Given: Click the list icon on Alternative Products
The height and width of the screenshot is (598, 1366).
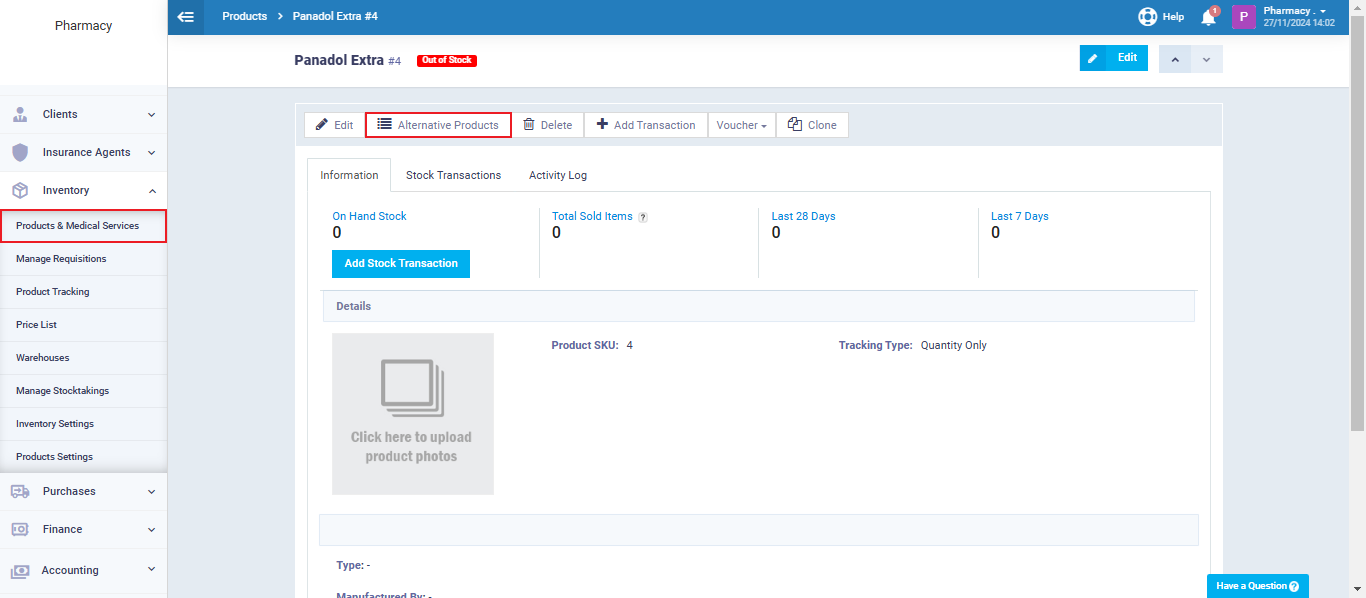Looking at the screenshot, I should pos(384,124).
